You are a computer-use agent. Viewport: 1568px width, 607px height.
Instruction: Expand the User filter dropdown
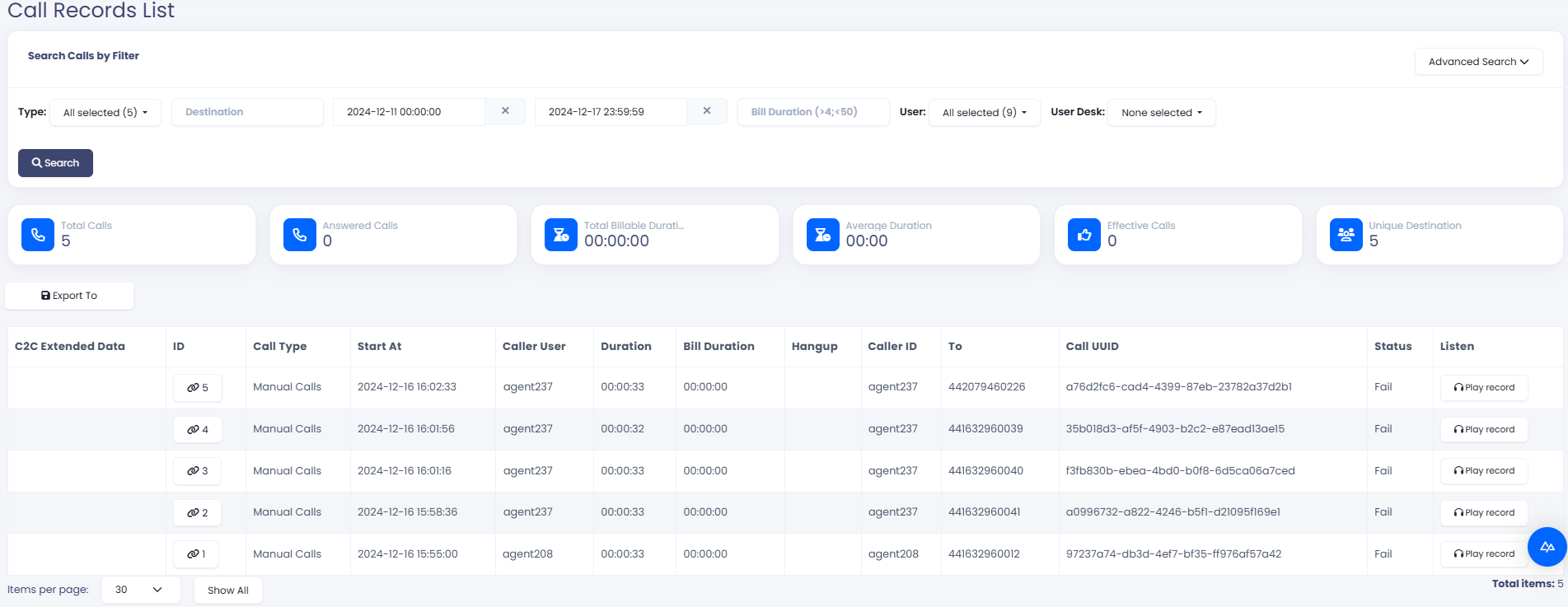pyautogui.click(x=985, y=112)
